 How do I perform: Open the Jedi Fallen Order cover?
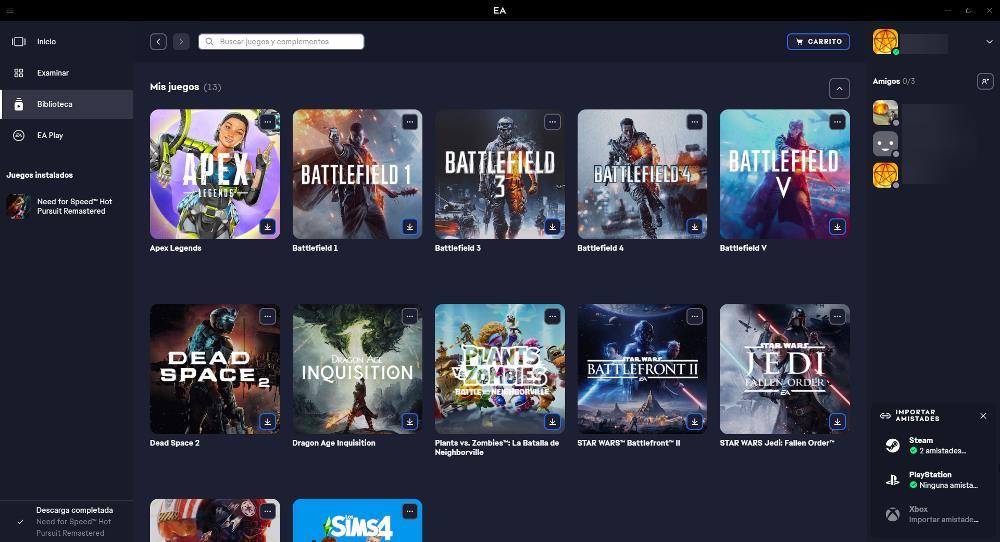pyautogui.click(x=784, y=369)
